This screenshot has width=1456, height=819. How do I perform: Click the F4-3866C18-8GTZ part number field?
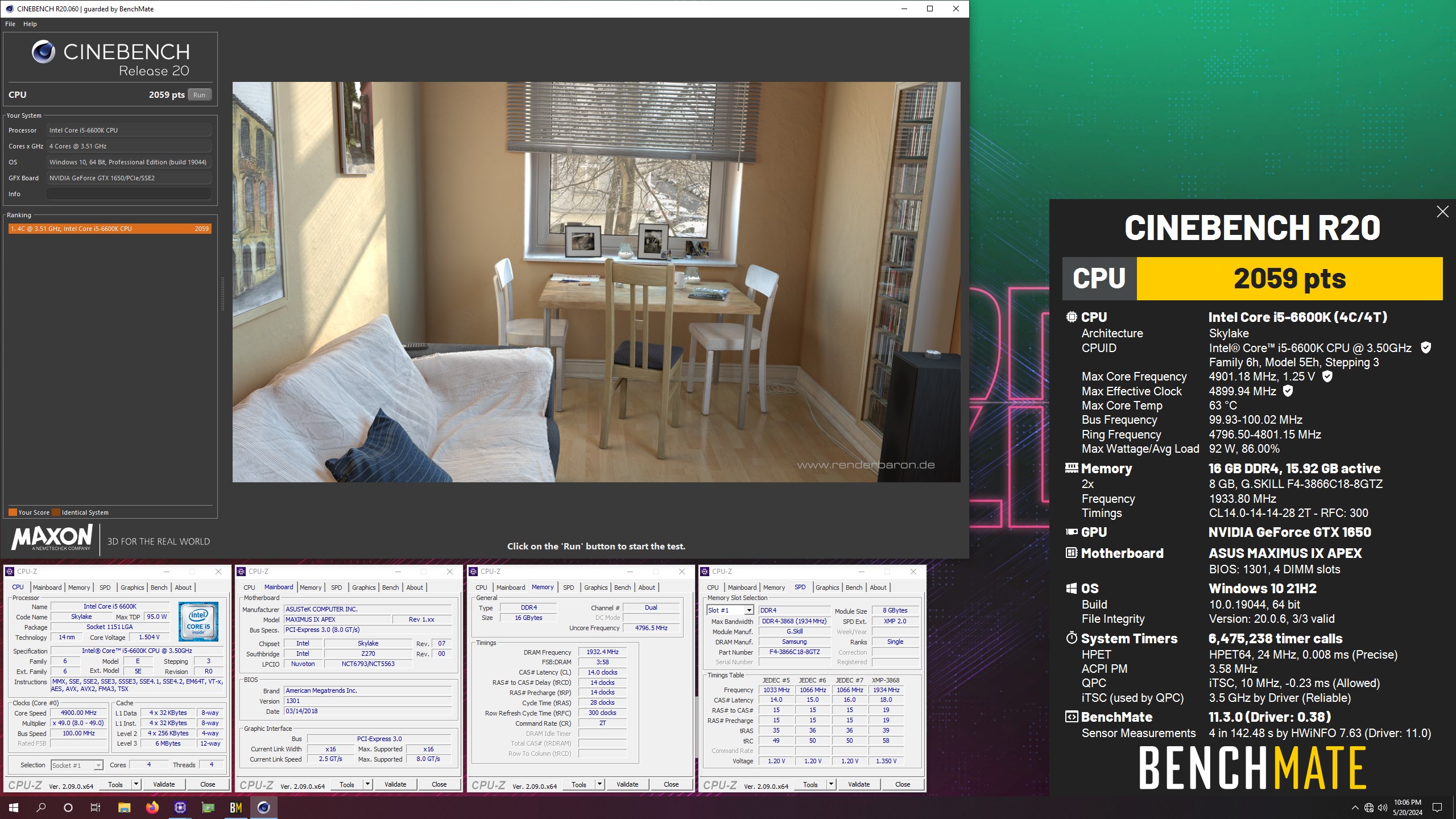pos(795,652)
